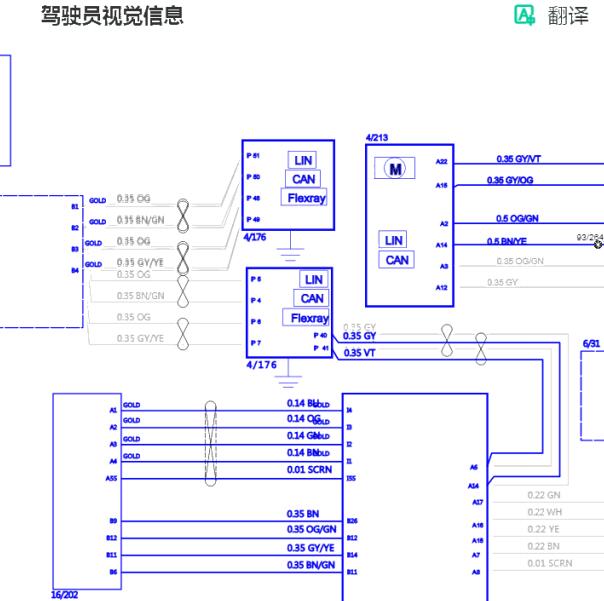Click the LIN box in the 4/213 module

coord(393,240)
